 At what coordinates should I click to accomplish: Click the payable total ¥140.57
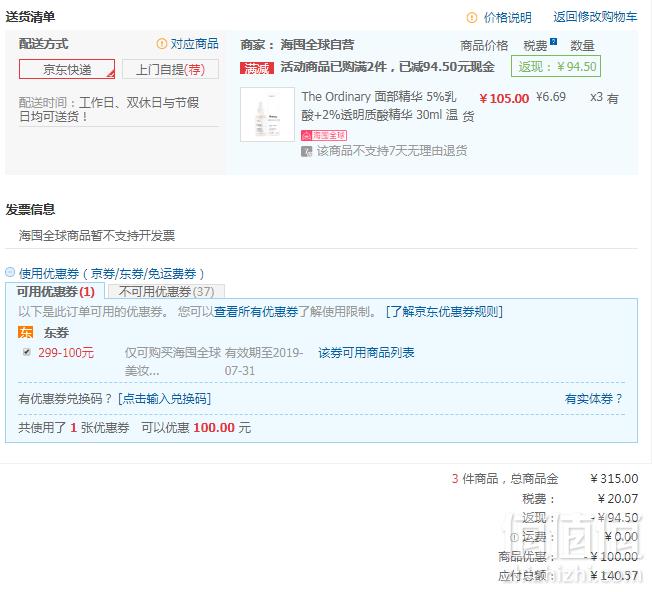click(x=614, y=575)
